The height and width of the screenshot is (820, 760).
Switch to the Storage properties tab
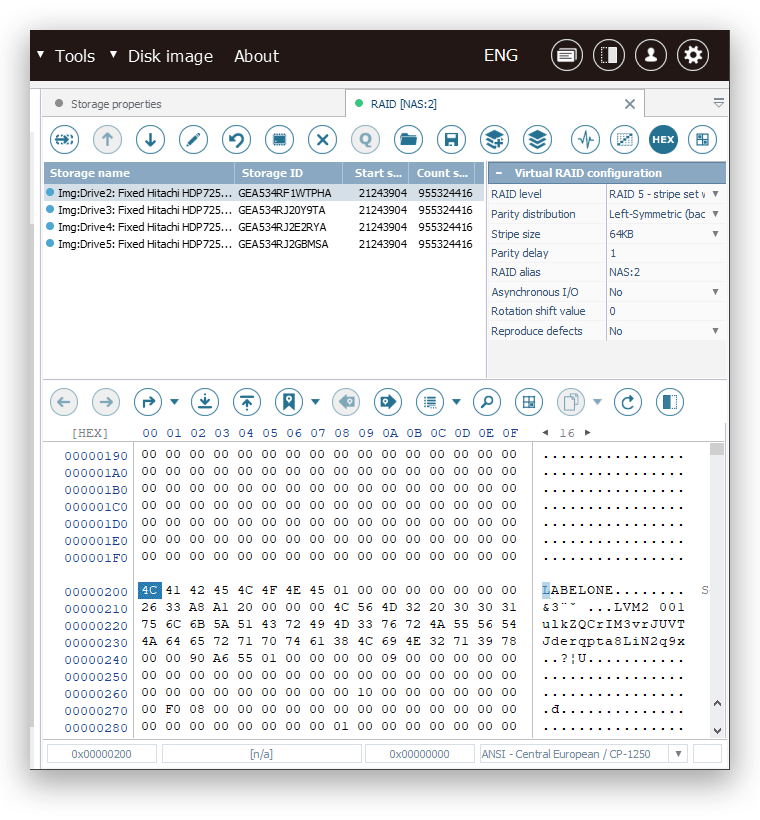tap(194, 104)
